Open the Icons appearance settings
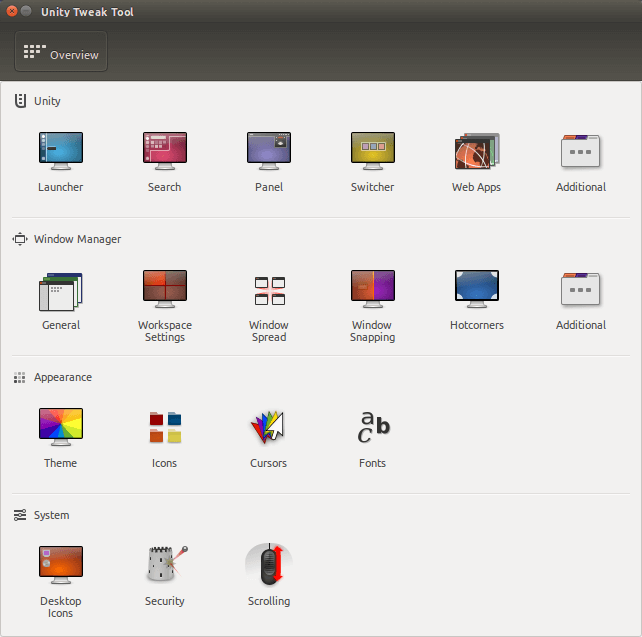Screen dimensions: 642x637 point(165,427)
